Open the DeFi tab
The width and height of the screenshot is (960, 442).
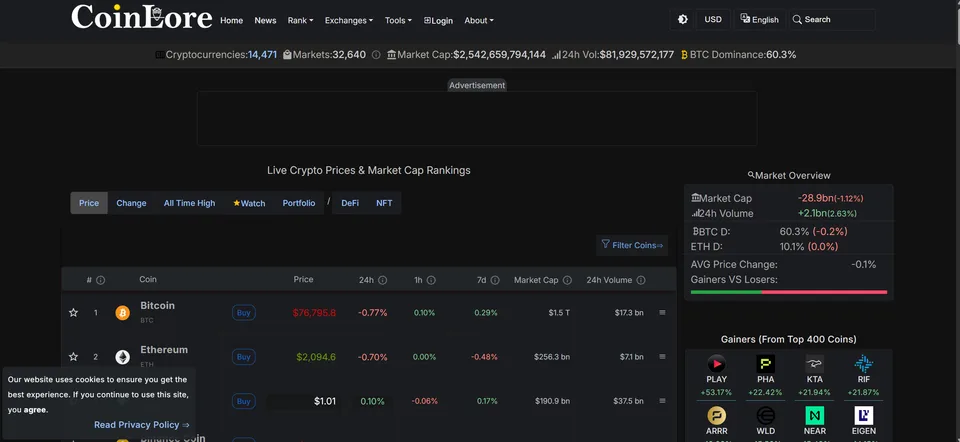(350, 203)
